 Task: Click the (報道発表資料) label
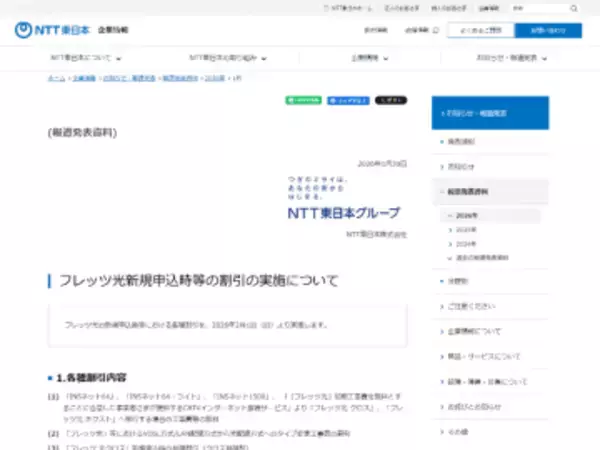(x=82, y=132)
